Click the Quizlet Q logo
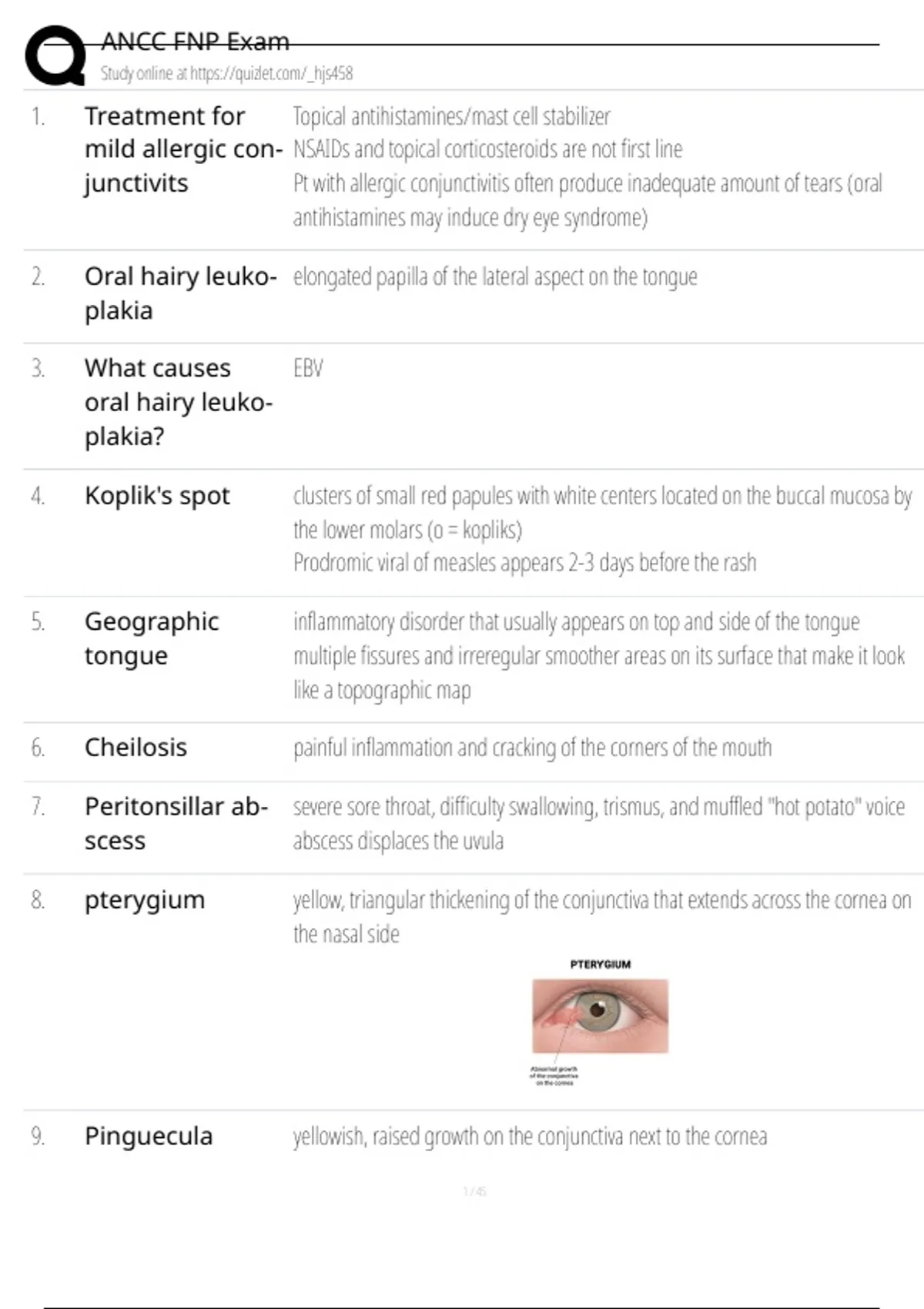The image size is (924, 1309). coord(55,56)
